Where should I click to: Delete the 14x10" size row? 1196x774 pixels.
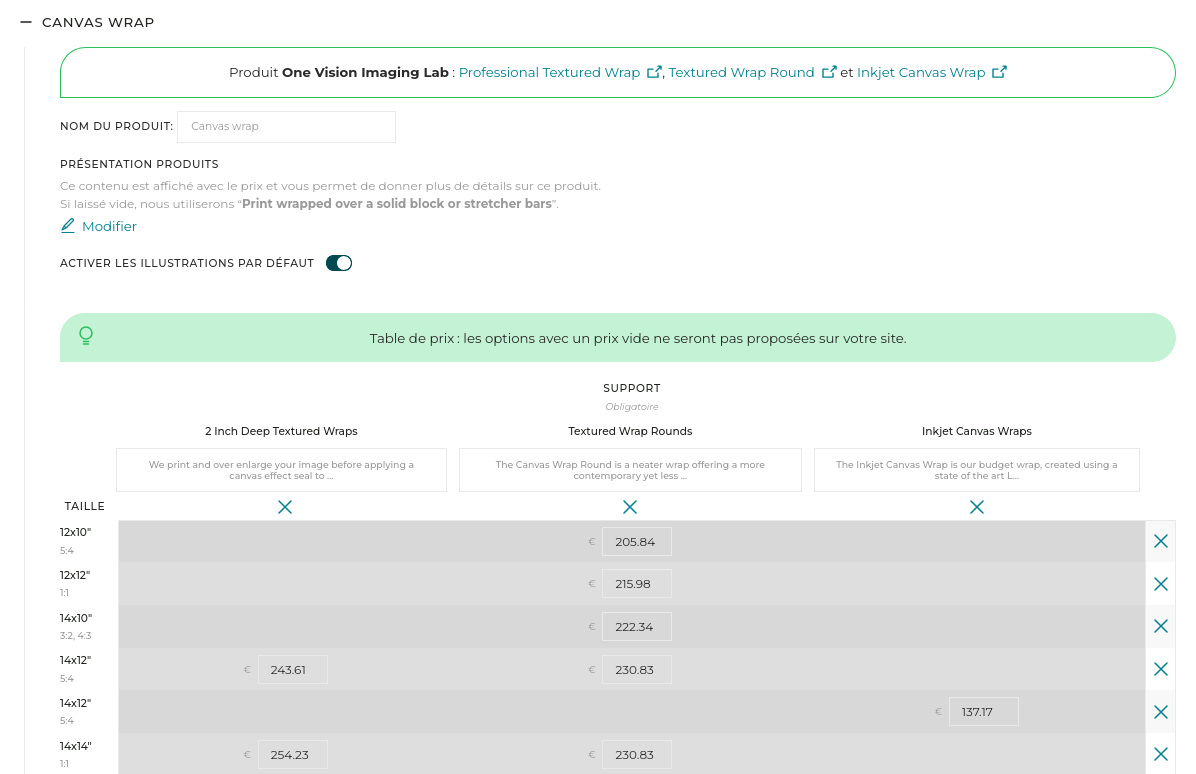1160,626
